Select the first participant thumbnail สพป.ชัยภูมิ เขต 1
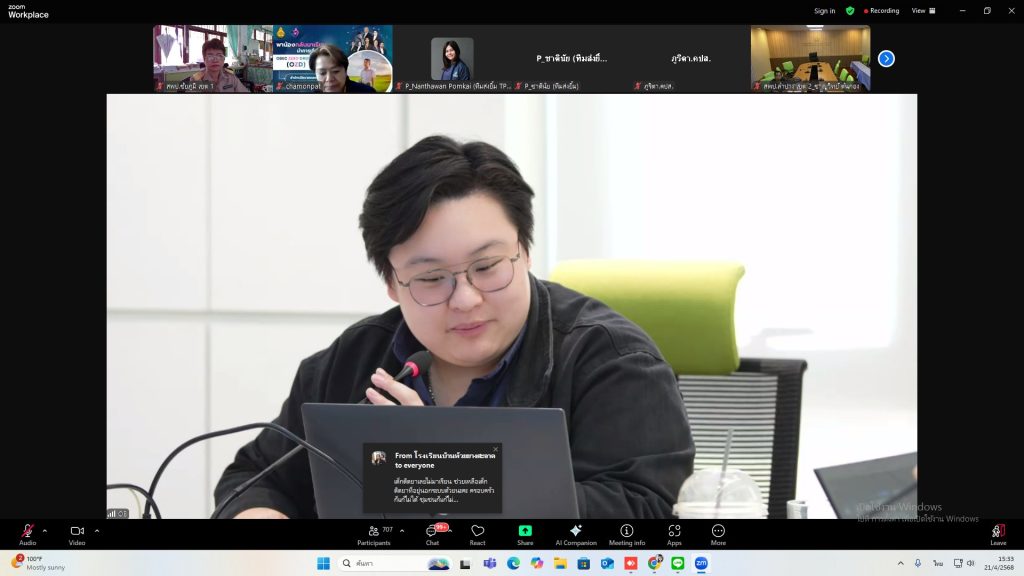 pyautogui.click(x=213, y=59)
